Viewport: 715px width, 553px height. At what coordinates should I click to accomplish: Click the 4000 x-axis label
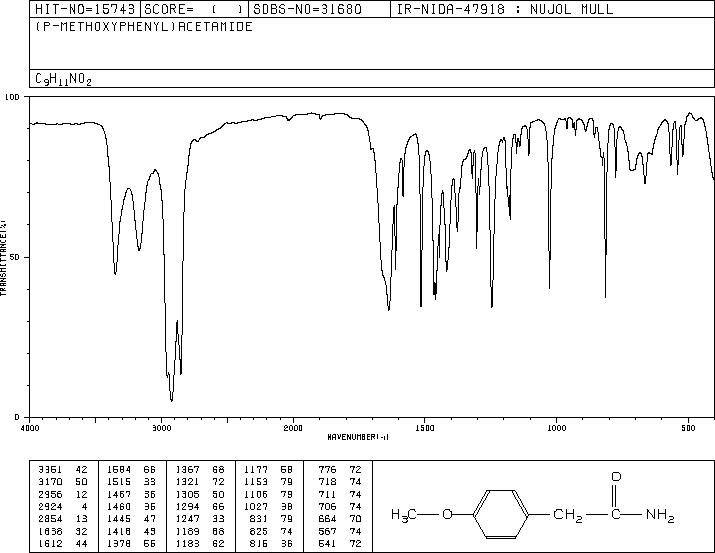30,428
